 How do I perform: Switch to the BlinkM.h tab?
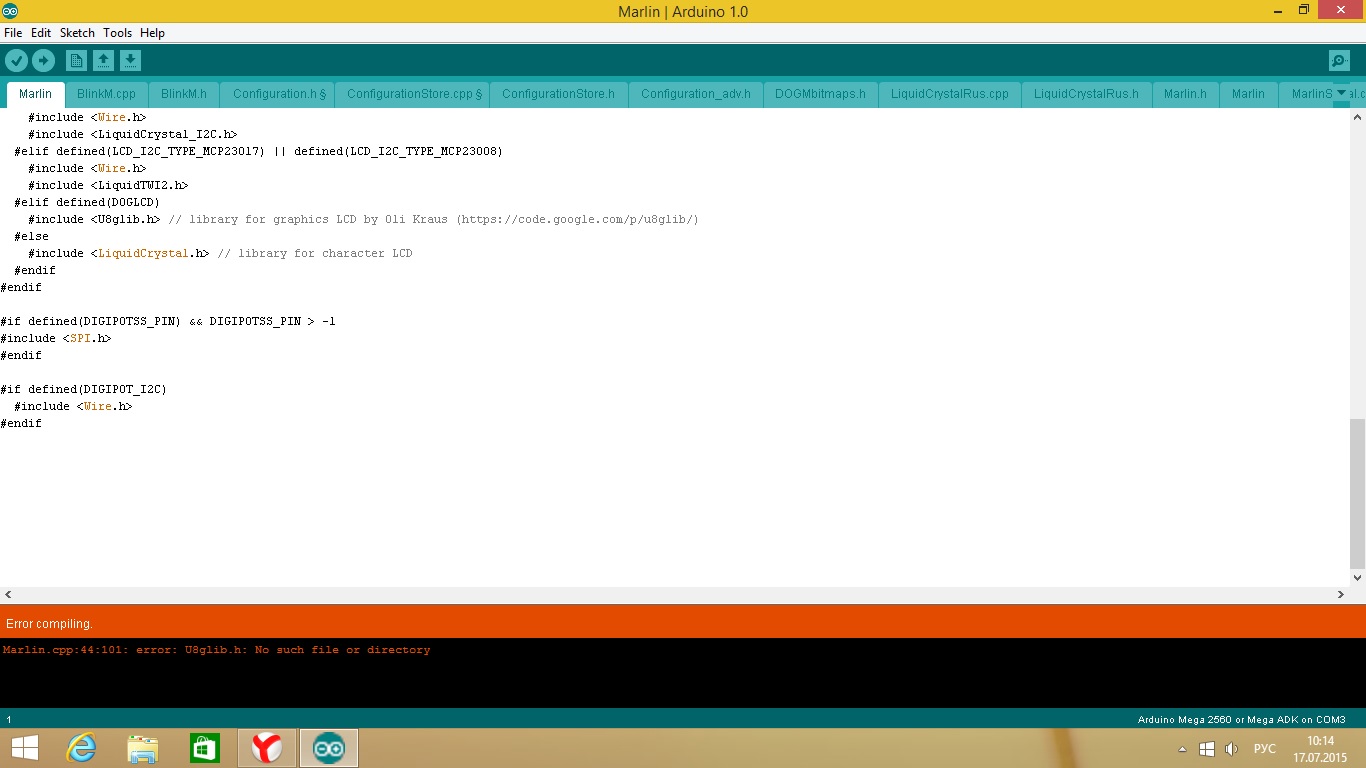(184, 94)
